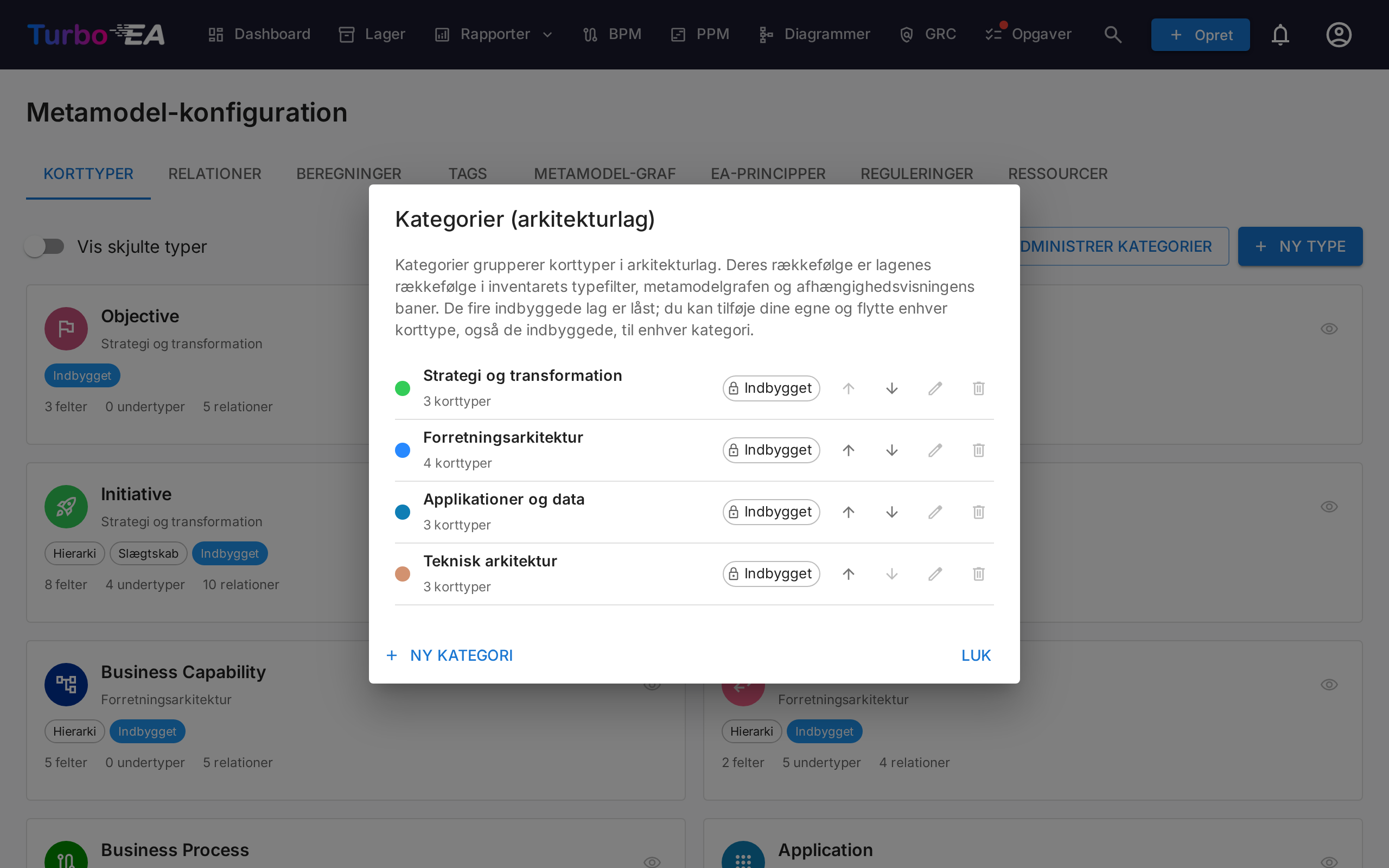
Task: Click edit pencil for Applikationer og data
Action: (x=935, y=512)
